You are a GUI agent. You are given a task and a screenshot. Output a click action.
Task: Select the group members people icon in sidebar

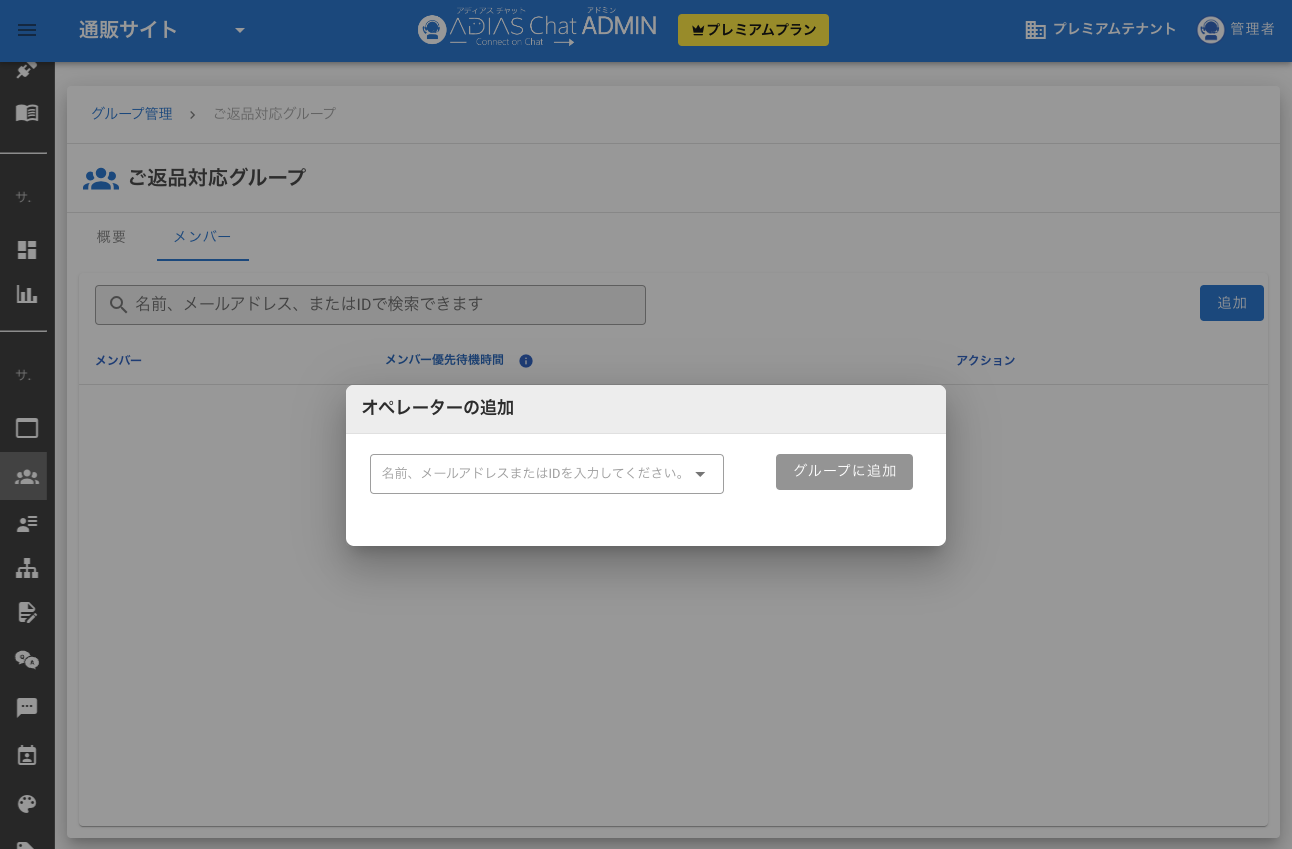pos(26,476)
